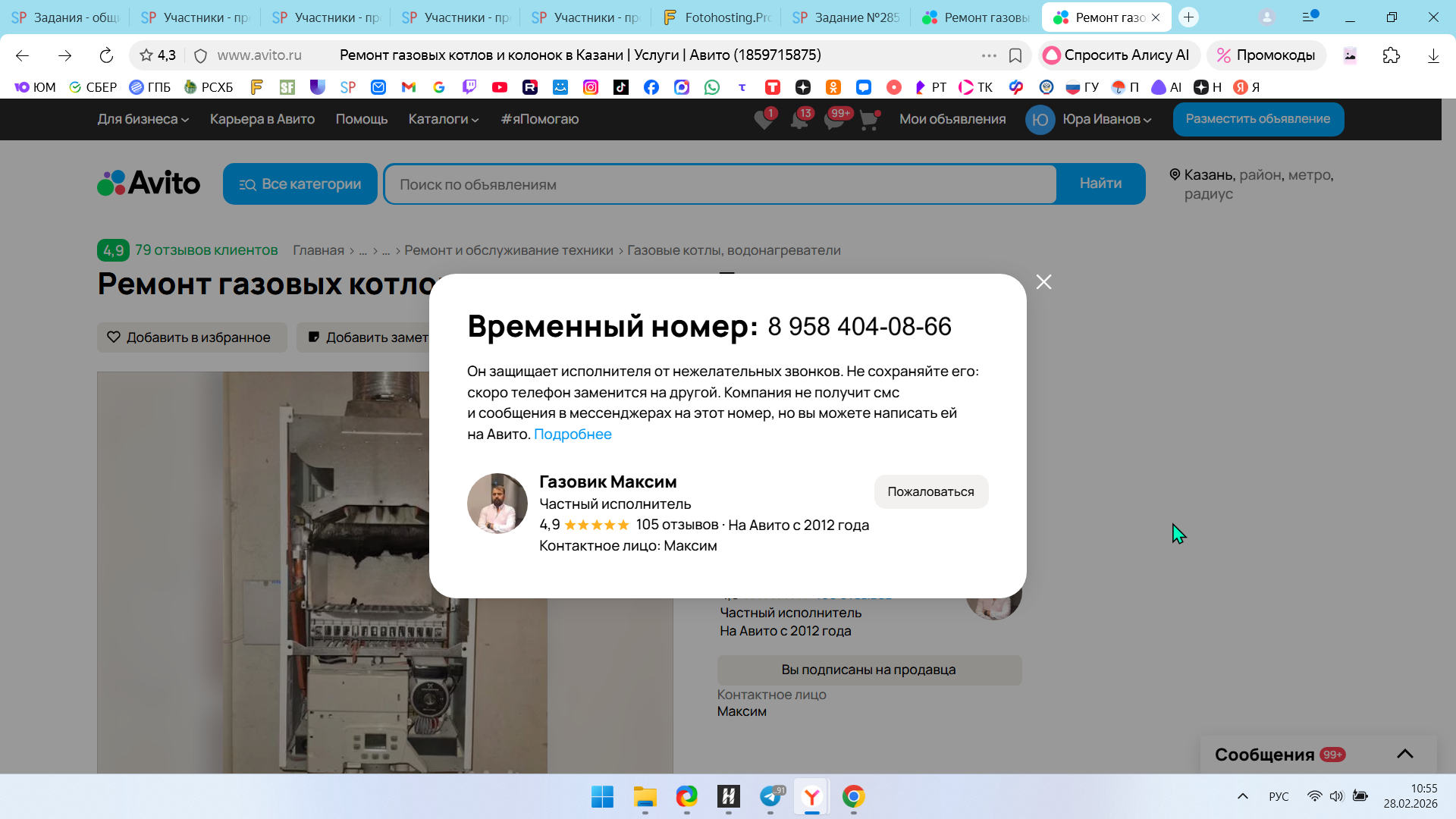Click Разместить объявление button
Screen dimensions: 1456x819
[1257, 119]
